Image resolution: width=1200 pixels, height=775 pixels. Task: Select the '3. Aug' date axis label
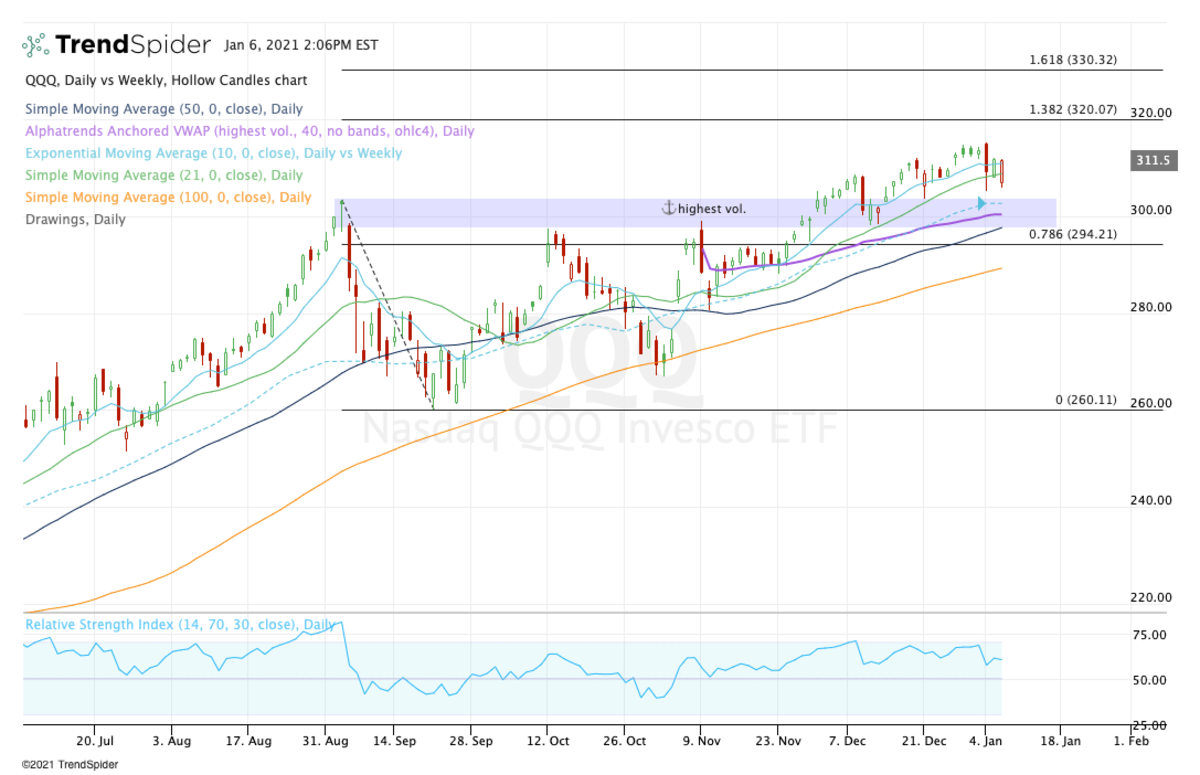(171, 741)
